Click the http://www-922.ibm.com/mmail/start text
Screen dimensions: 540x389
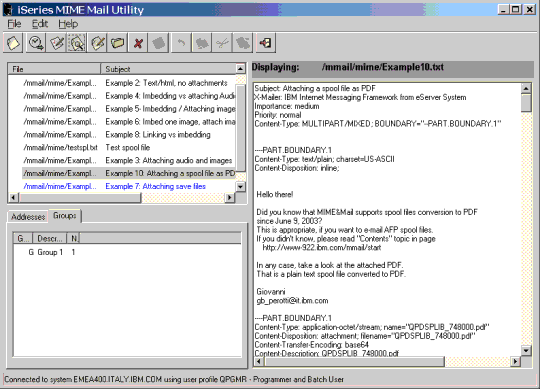tap(322, 248)
